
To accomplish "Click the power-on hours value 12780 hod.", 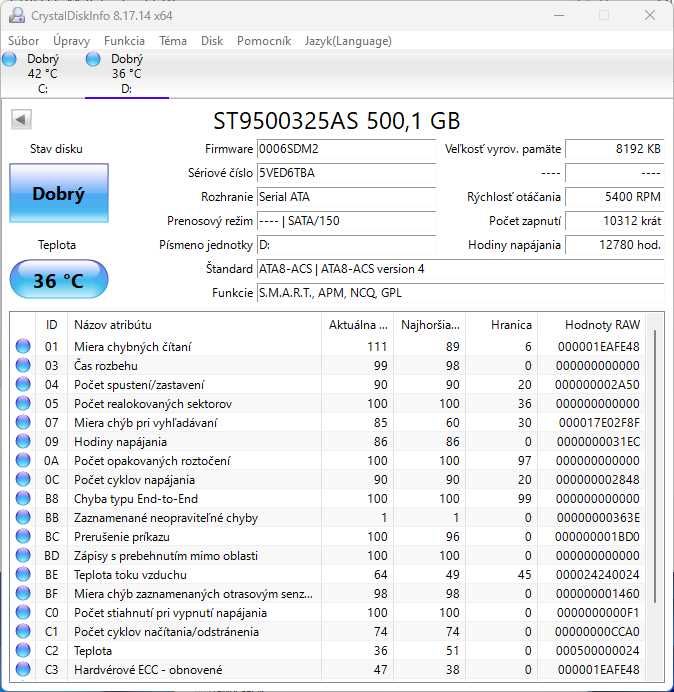I will tap(614, 245).
